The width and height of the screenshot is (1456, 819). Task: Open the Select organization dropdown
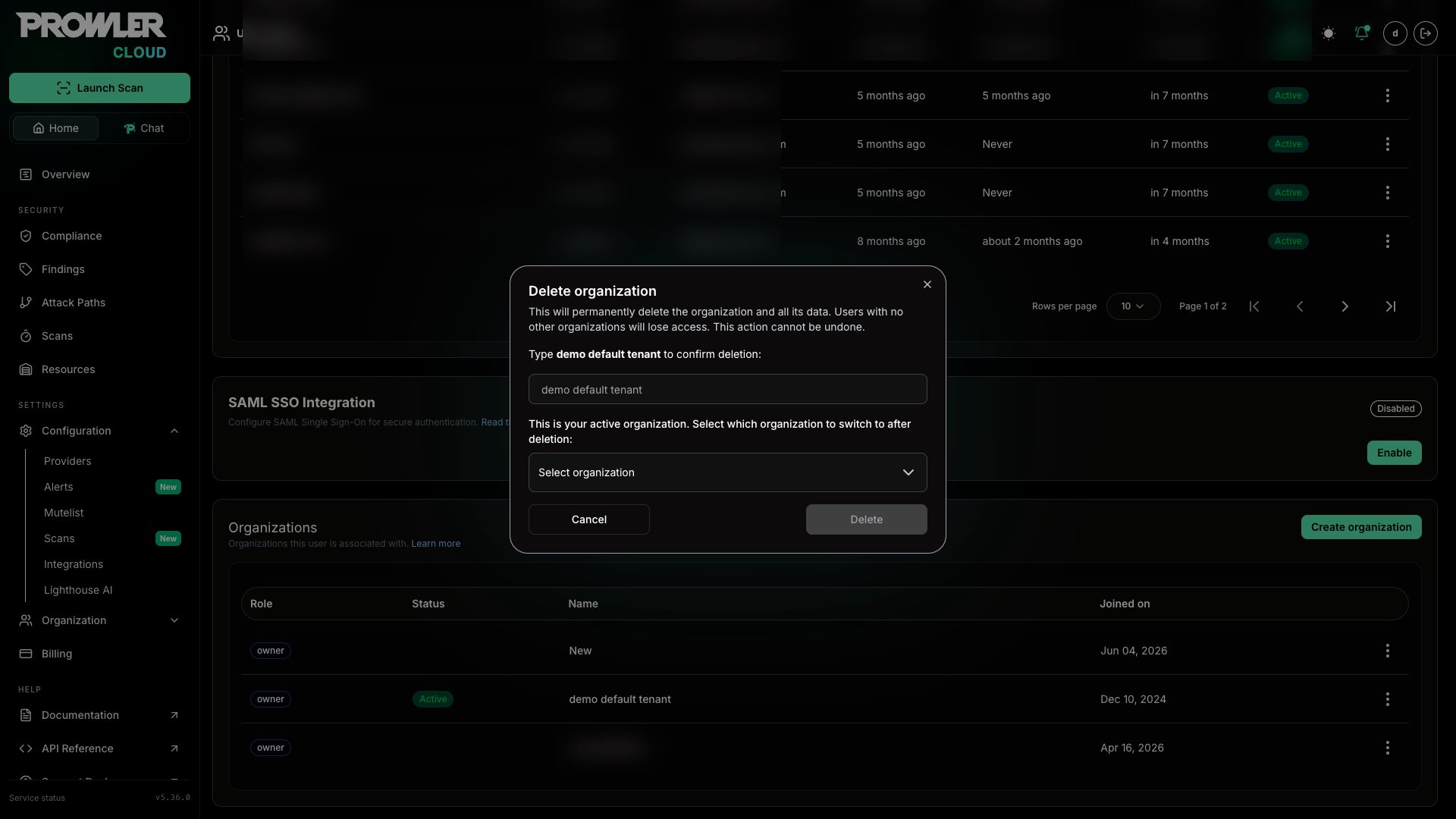click(x=727, y=472)
